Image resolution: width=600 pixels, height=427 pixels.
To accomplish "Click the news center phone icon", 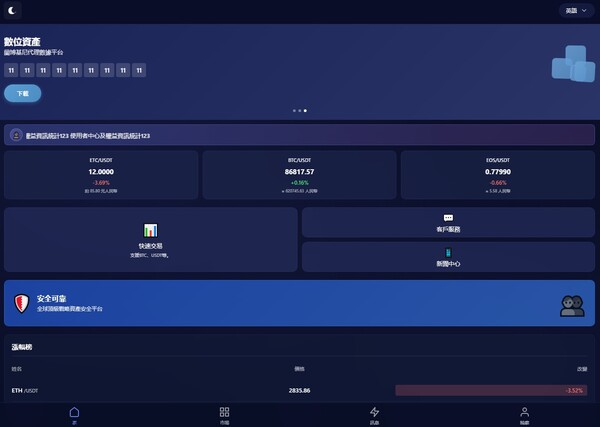I will click(x=448, y=252).
